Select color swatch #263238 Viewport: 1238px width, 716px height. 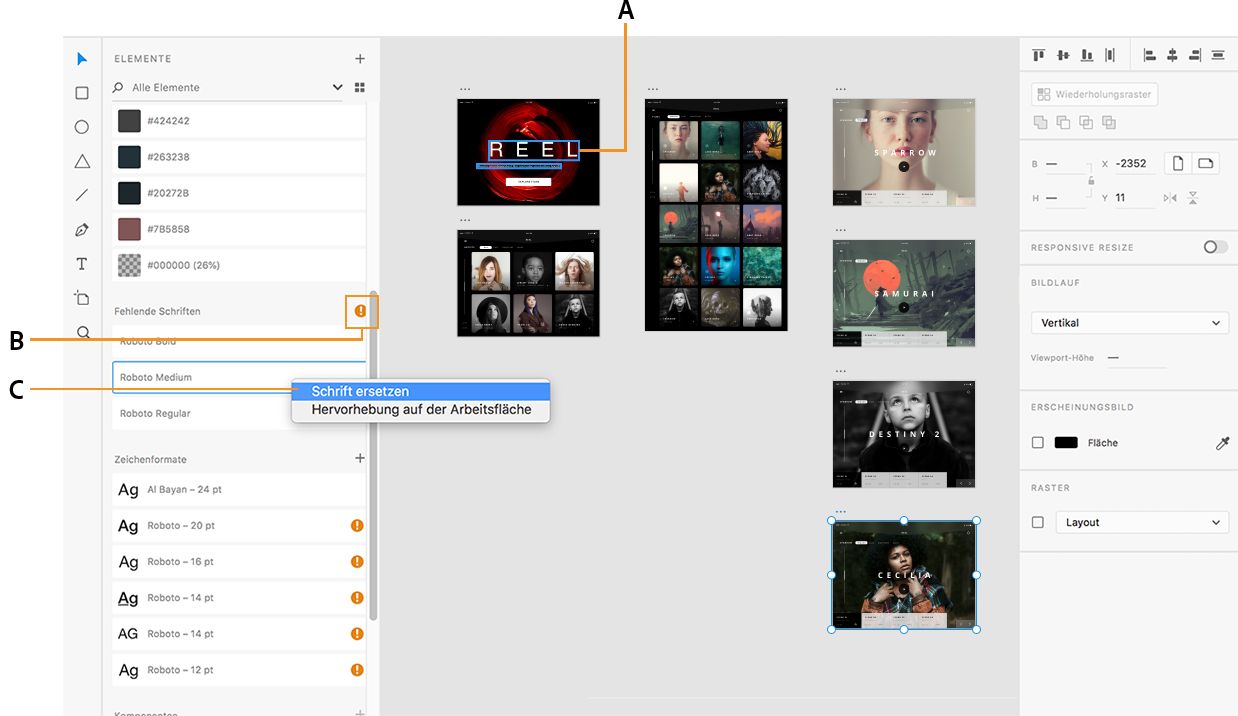point(129,157)
